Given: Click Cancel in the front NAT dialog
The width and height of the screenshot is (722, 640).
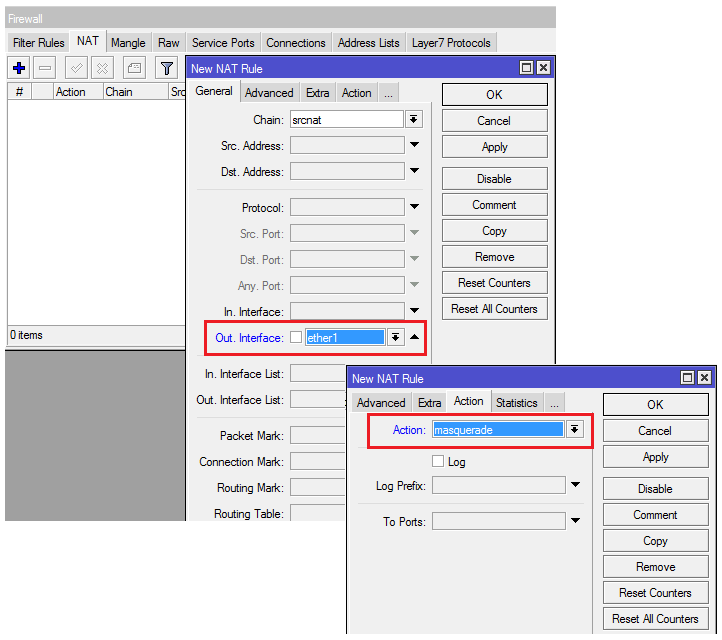Looking at the screenshot, I should coord(655,431).
